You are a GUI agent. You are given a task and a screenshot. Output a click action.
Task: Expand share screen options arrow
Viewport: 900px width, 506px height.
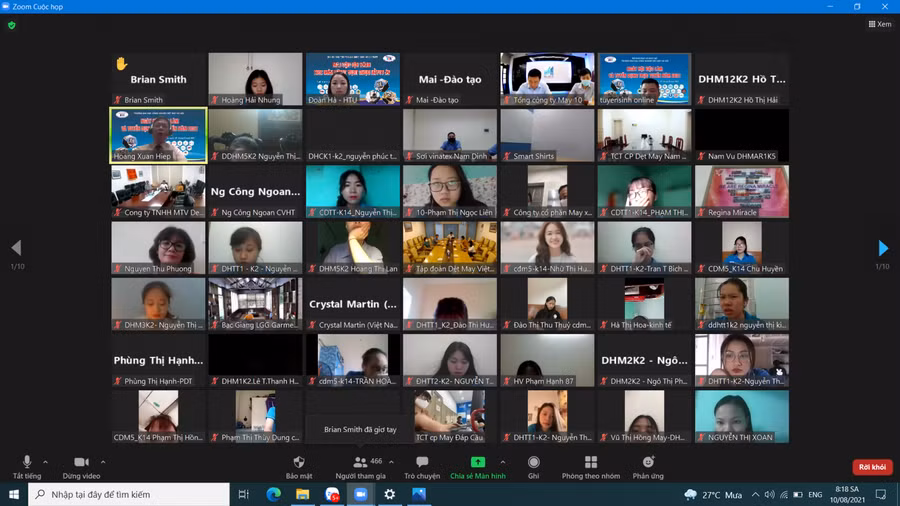[x=502, y=462]
